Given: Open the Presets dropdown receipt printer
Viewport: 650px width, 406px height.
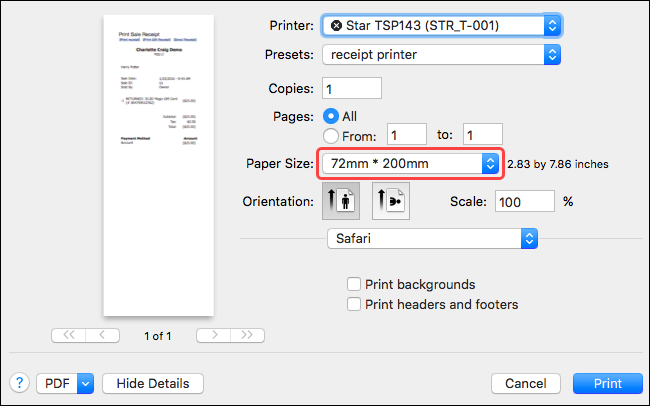Looking at the screenshot, I should tap(441, 55).
